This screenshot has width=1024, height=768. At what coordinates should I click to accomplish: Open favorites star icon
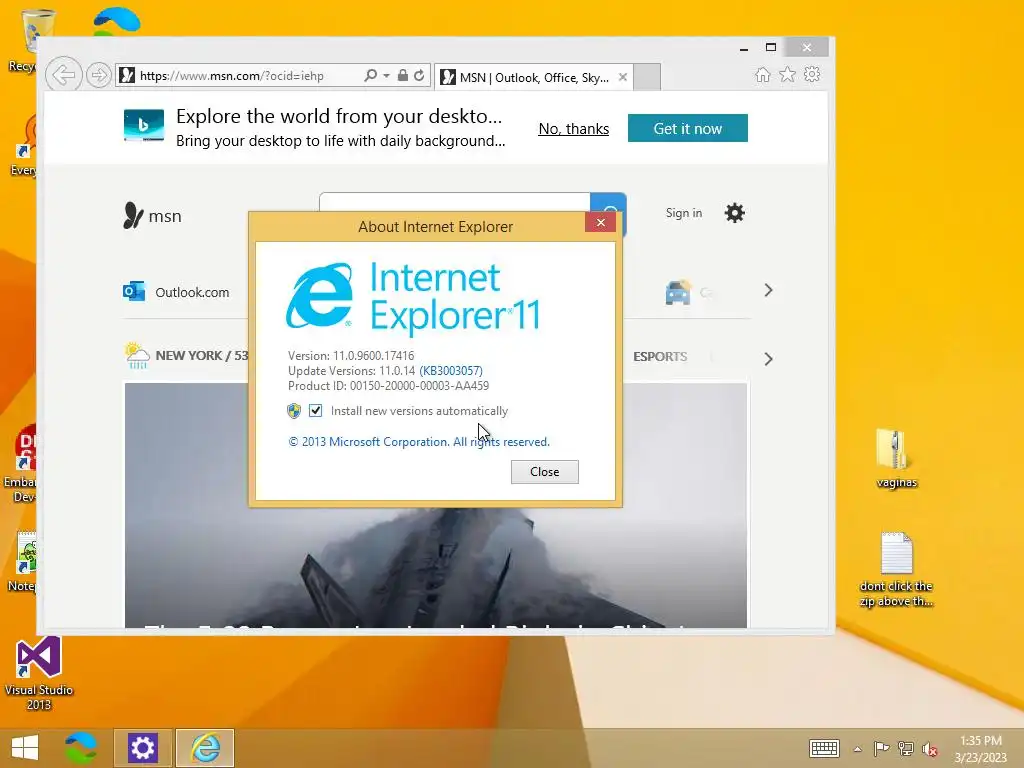pos(788,74)
